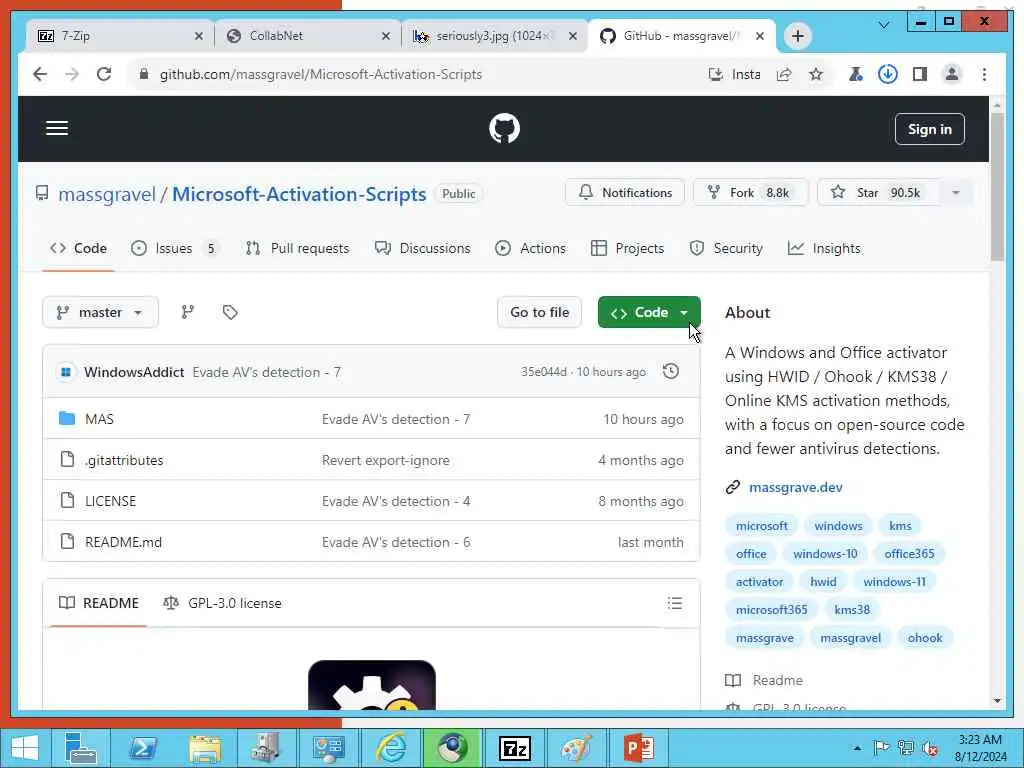Click the page vertical scrollbar thumb
Screen dimensions: 1024x768
997,187
